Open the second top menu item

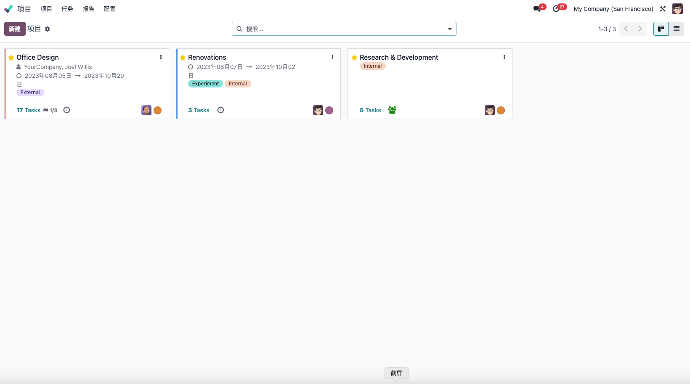(46, 9)
